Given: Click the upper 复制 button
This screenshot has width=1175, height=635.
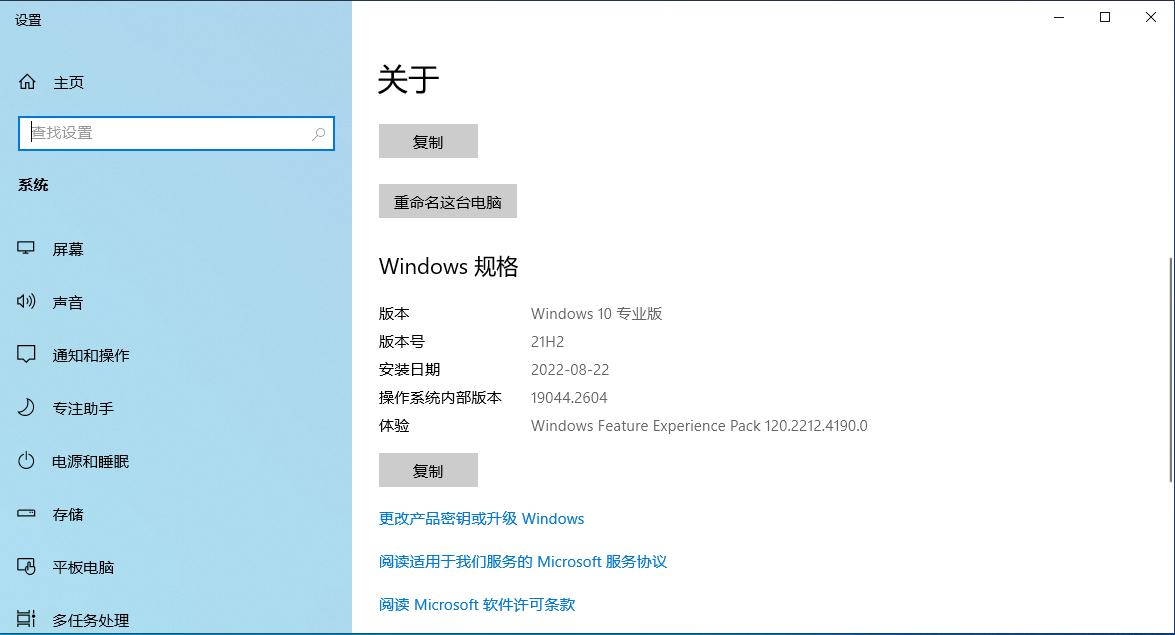Looking at the screenshot, I should 428,141.
